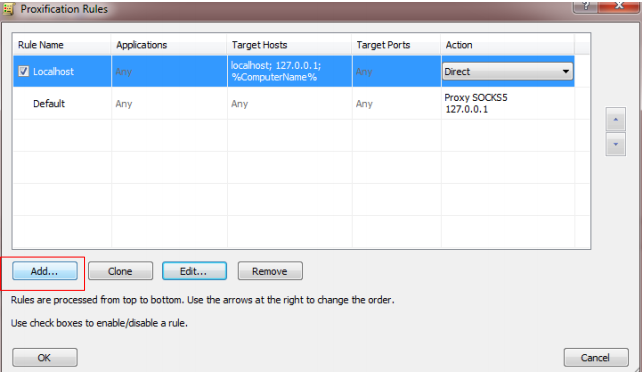The height and width of the screenshot is (374, 642).
Task: Edit the selected Localhost rule
Action: coord(194,271)
